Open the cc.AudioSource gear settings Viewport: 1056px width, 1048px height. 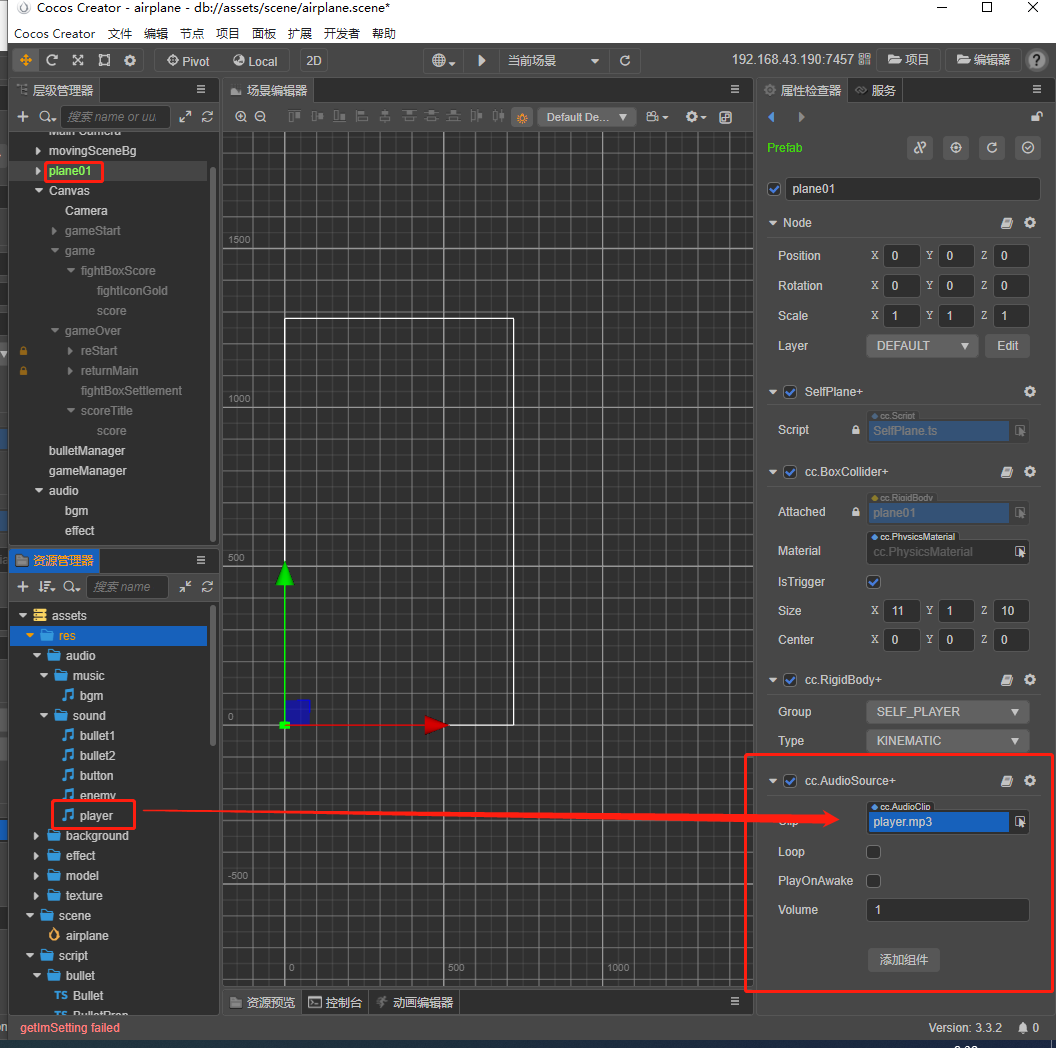point(1030,781)
